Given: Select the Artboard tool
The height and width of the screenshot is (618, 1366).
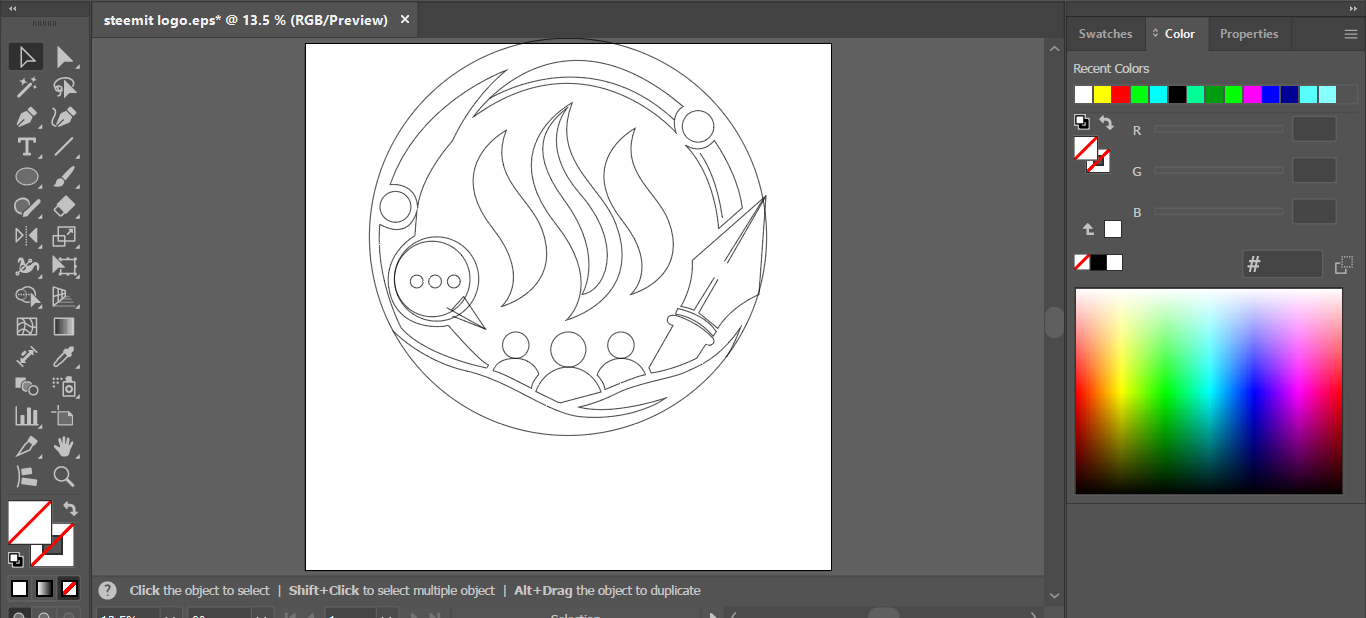Looking at the screenshot, I should coord(64,416).
